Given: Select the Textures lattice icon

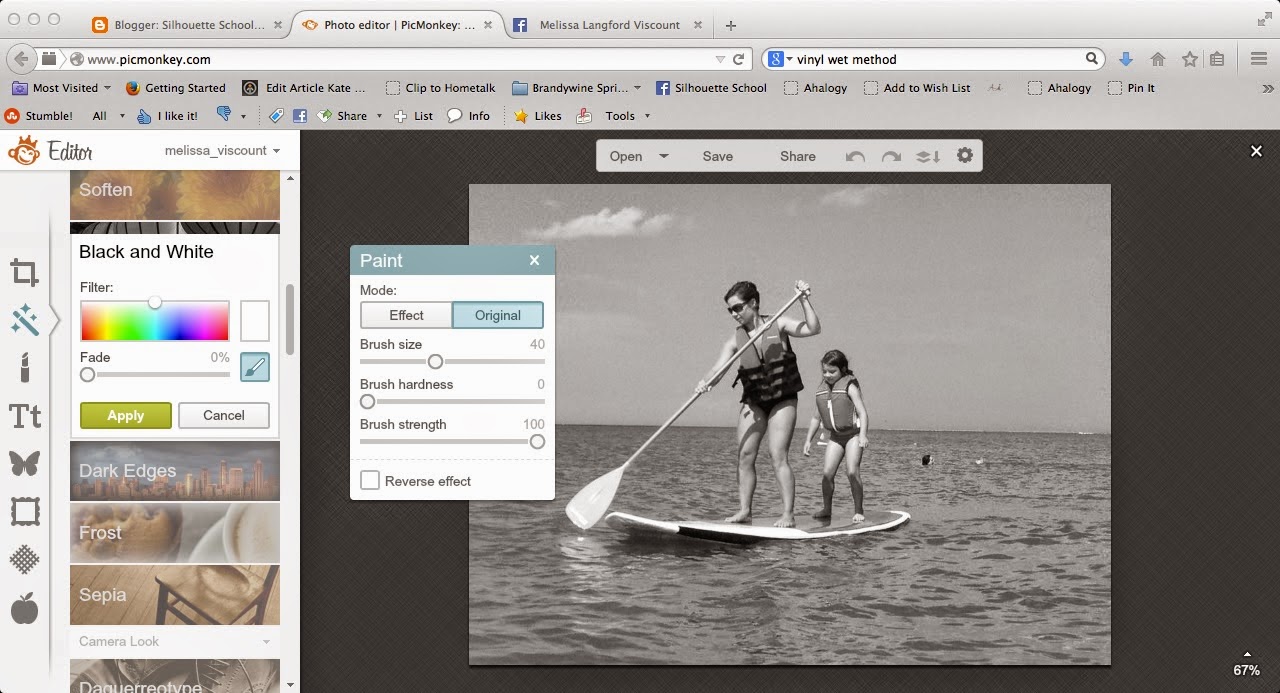Looking at the screenshot, I should [x=25, y=560].
